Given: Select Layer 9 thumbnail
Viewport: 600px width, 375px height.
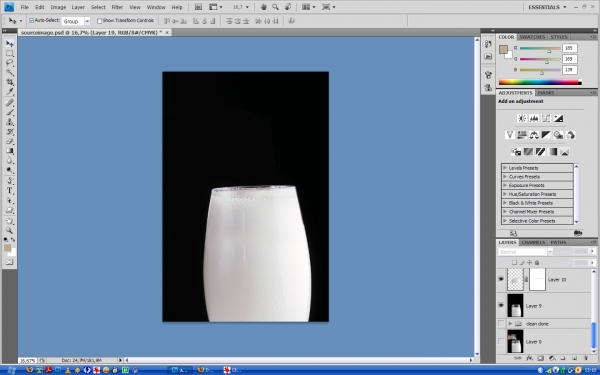Looking at the screenshot, I should coord(515,305).
